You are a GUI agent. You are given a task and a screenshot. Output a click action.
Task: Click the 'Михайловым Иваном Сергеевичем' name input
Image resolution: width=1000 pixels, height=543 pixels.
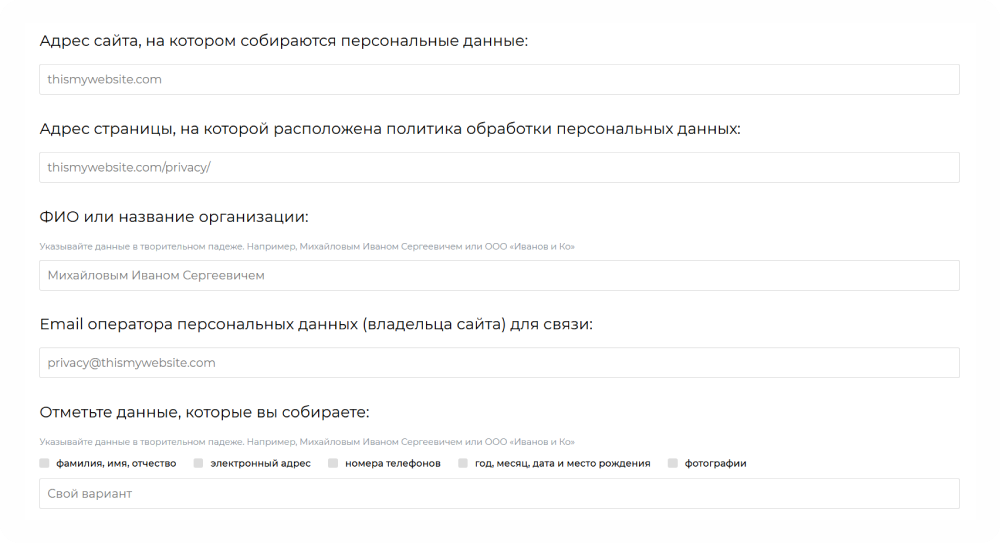(x=499, y=276)
